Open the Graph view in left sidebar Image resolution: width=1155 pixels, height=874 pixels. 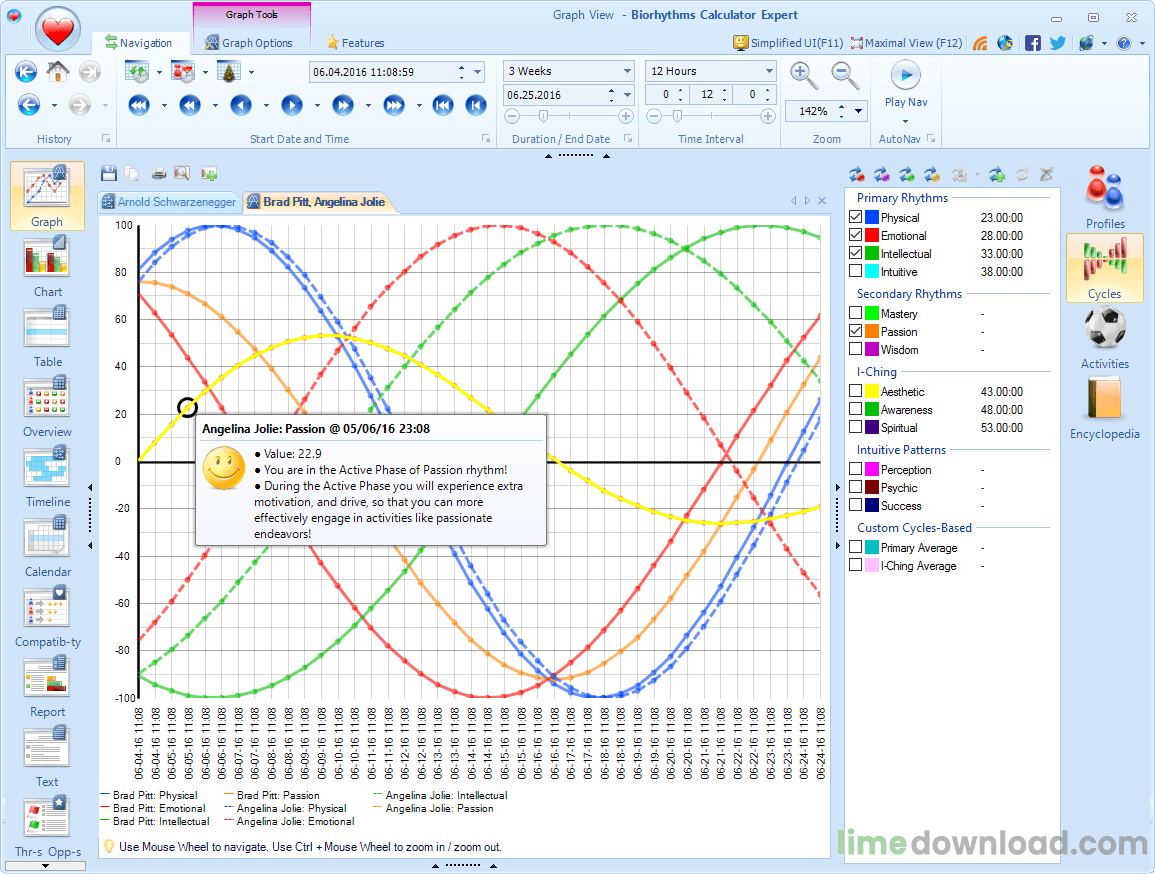(x=47, y=196)
